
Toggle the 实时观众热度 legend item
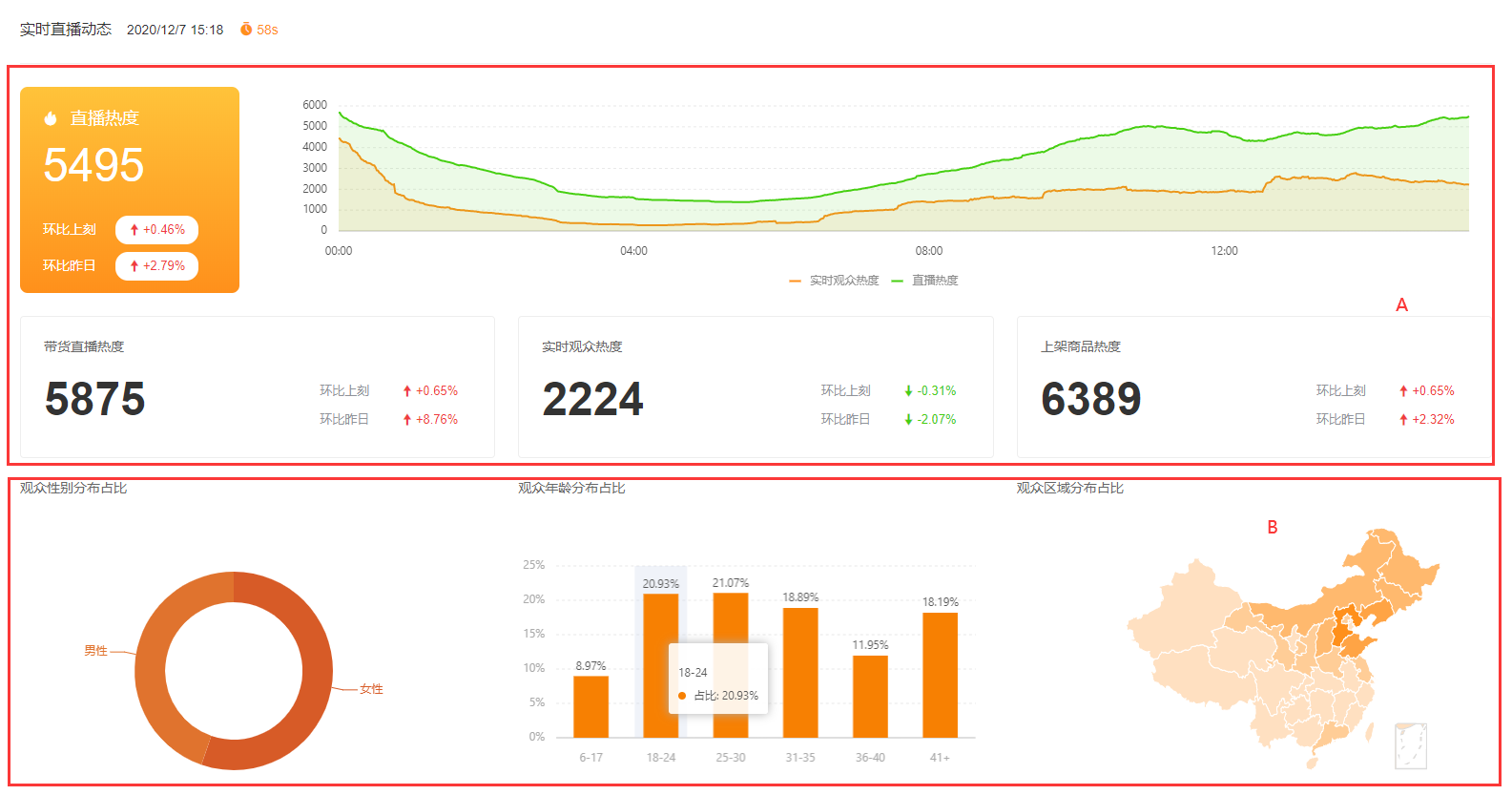(835, 281)
